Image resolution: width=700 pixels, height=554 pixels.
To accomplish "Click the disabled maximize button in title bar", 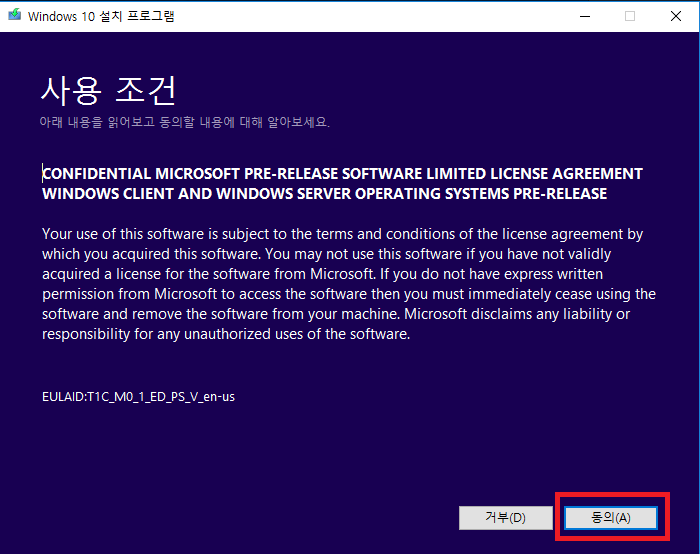I will 630,16.
